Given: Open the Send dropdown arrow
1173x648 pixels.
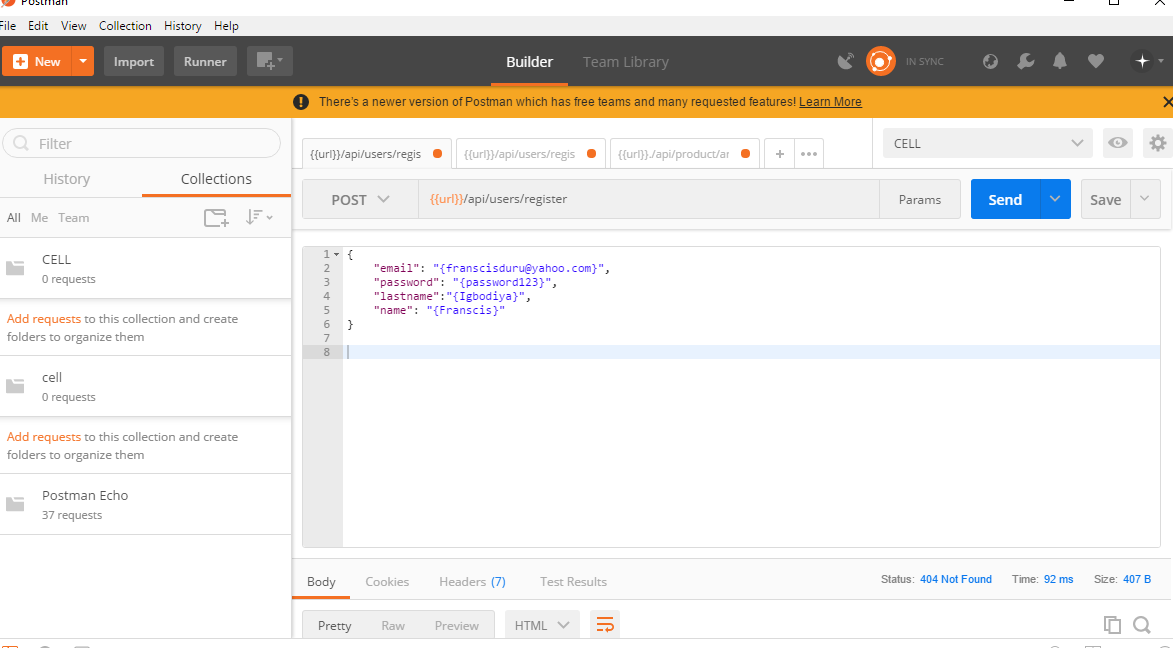Looking at the screenshot, I should click(x=1055, y=199).
